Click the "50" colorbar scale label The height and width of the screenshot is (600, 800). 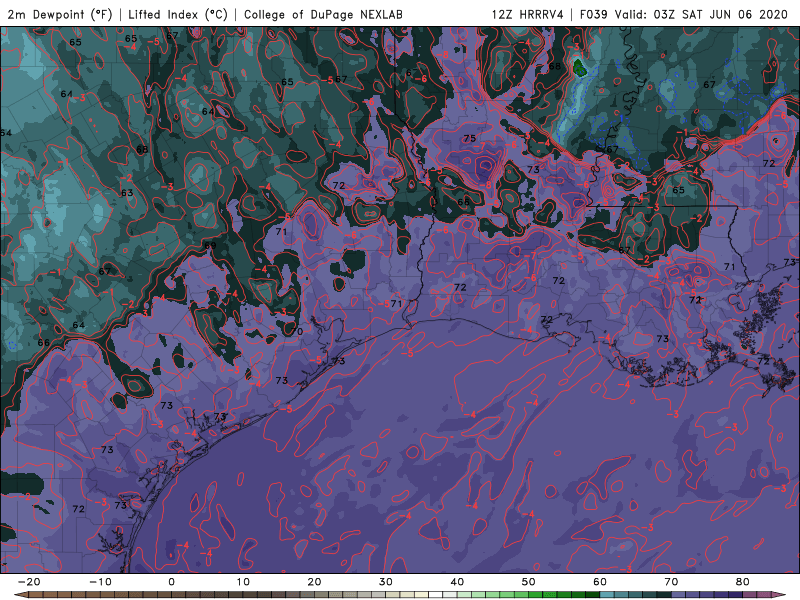coord(529,582)
